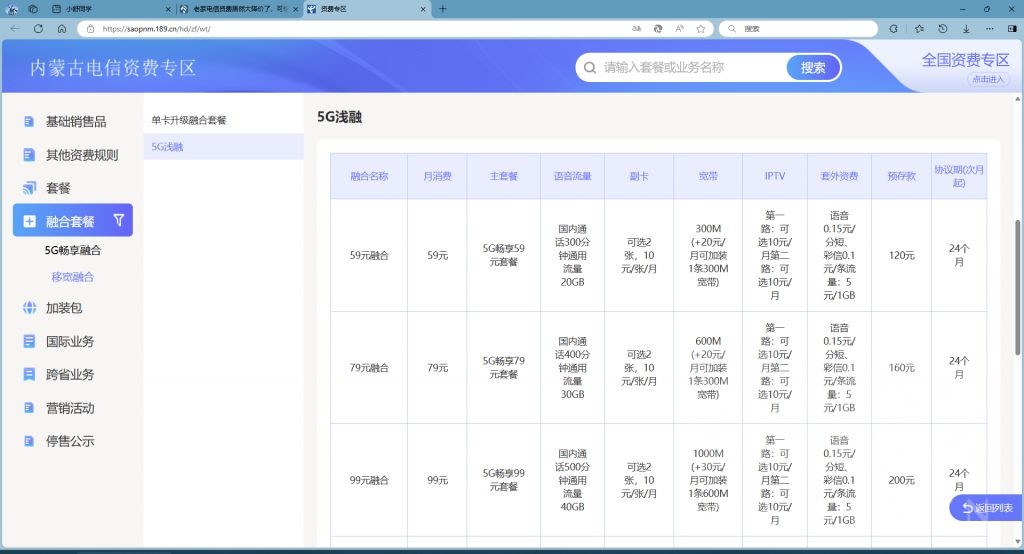Focus the 请输入套餐或业务名称 search field

coord(690,68)
